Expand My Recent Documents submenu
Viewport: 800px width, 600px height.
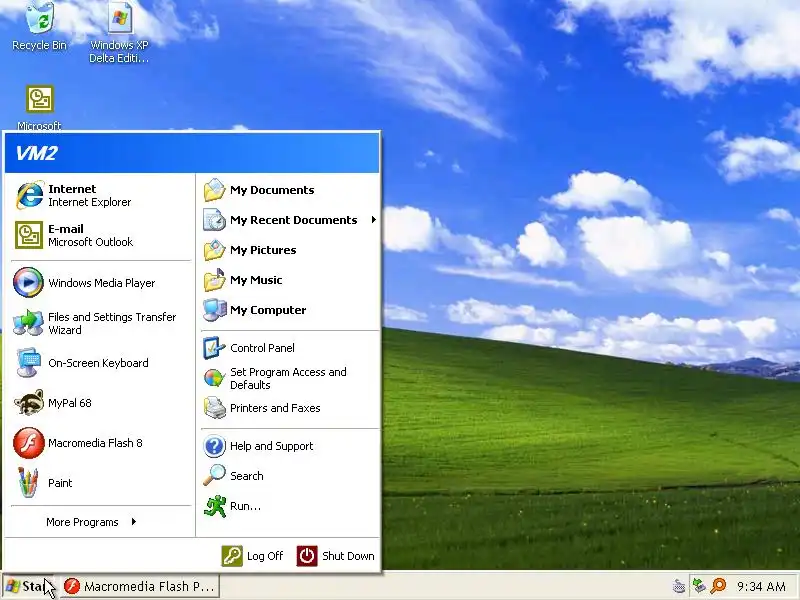[x=290, y=220]
